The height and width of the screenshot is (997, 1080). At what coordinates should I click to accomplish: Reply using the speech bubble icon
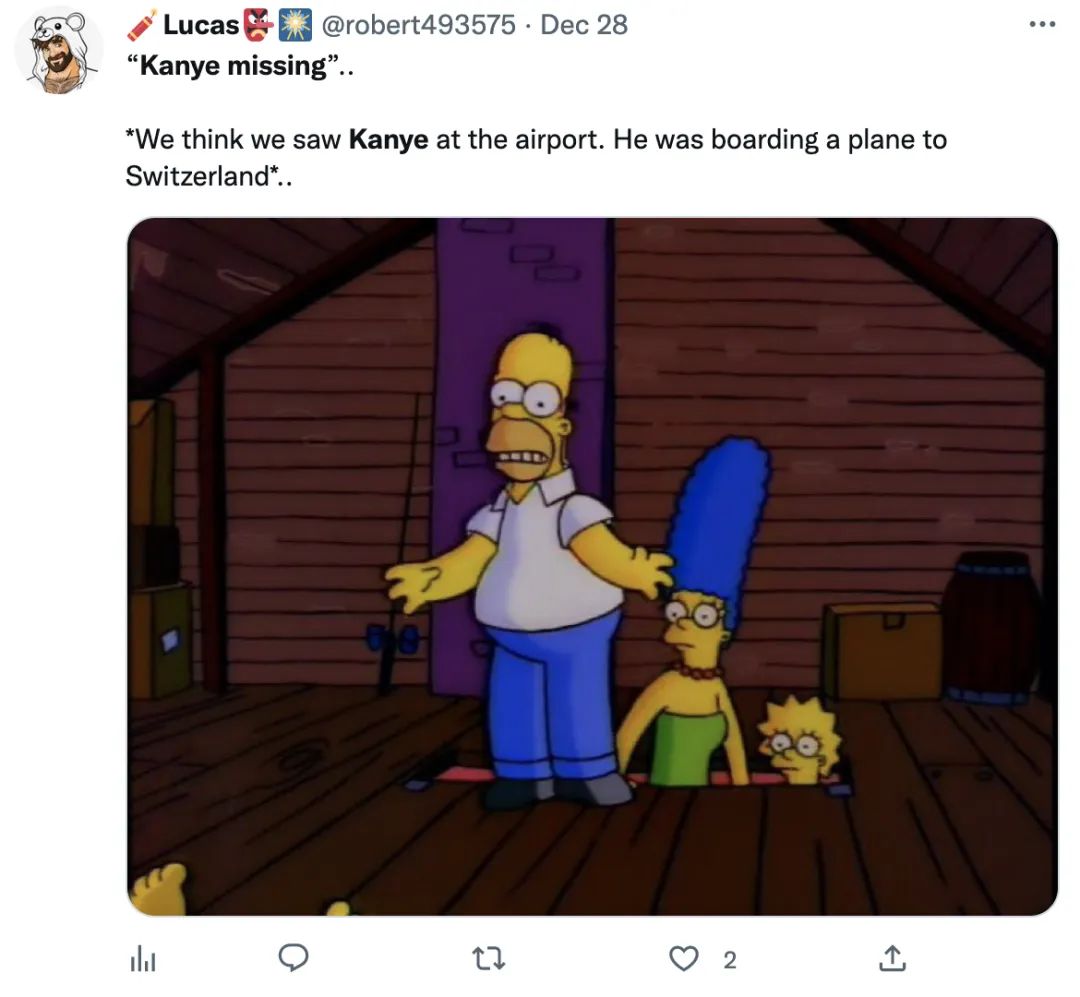[x=293, y=958]
